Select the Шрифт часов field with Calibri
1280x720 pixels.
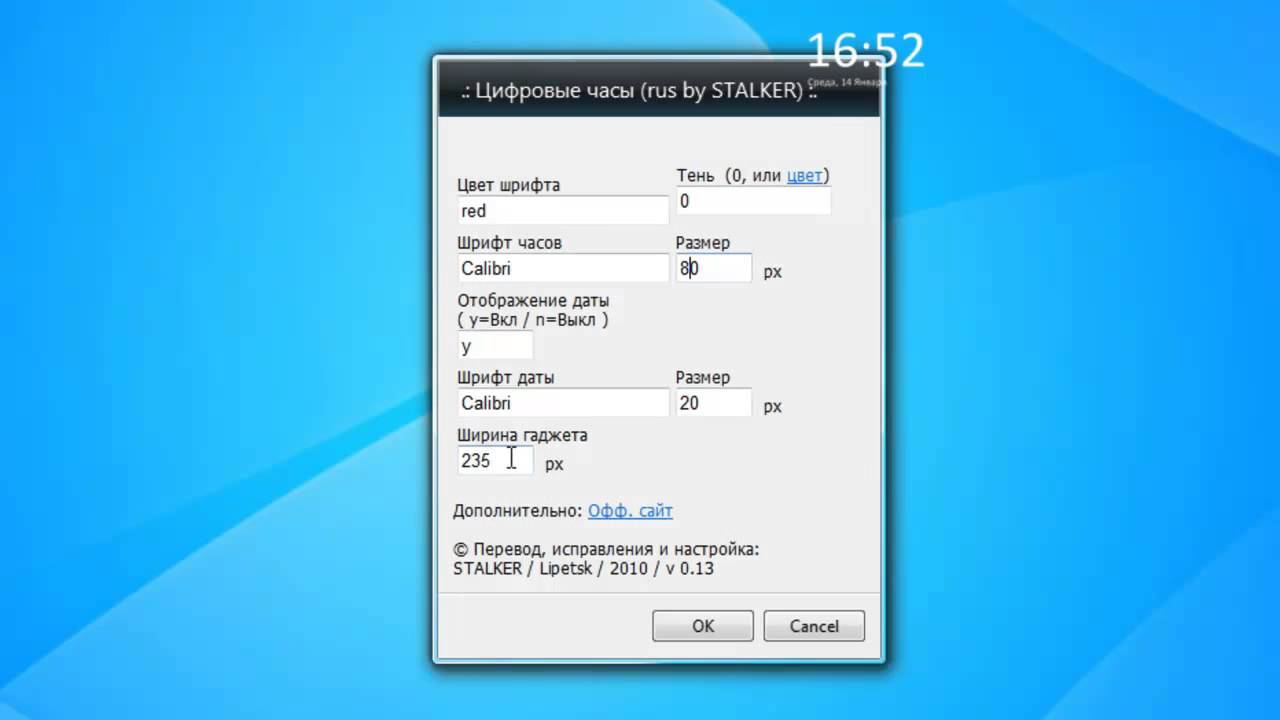[x=563, y=268]
